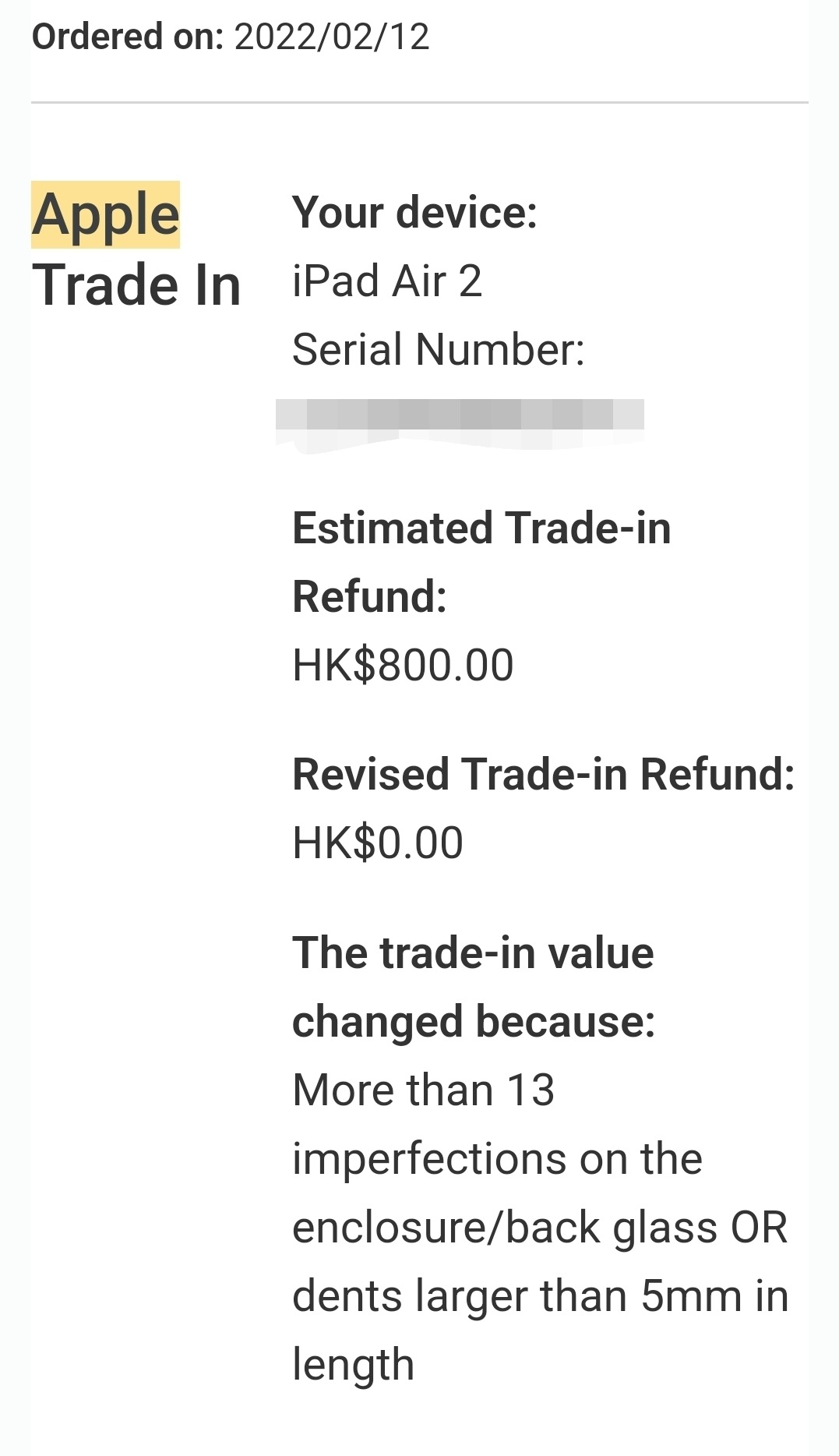Click the imperfections on the line
Image resolution: width=839 pixels, height=1456 pixels.
(x=497, y=1158)
